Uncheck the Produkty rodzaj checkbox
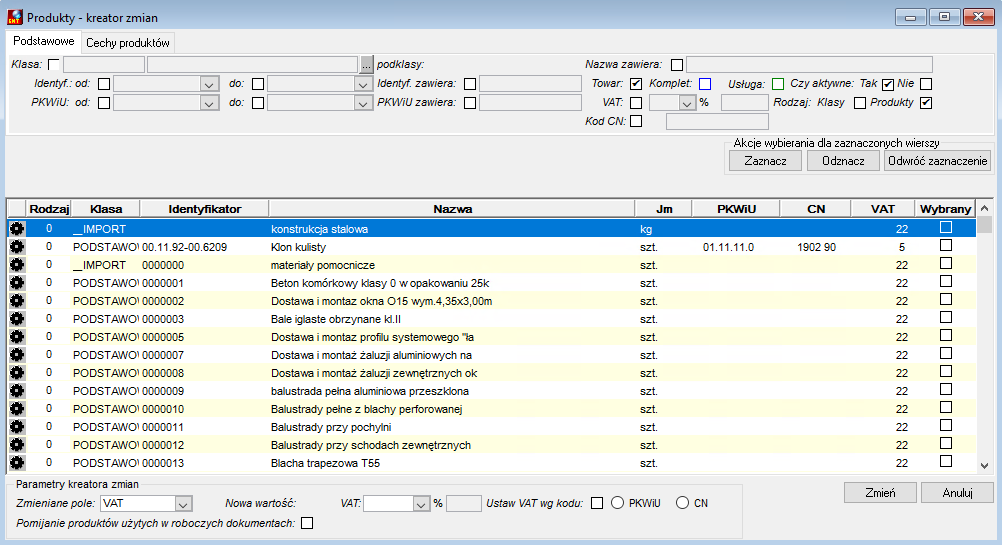Screen dimensions: 1002x545 point(926,103)
